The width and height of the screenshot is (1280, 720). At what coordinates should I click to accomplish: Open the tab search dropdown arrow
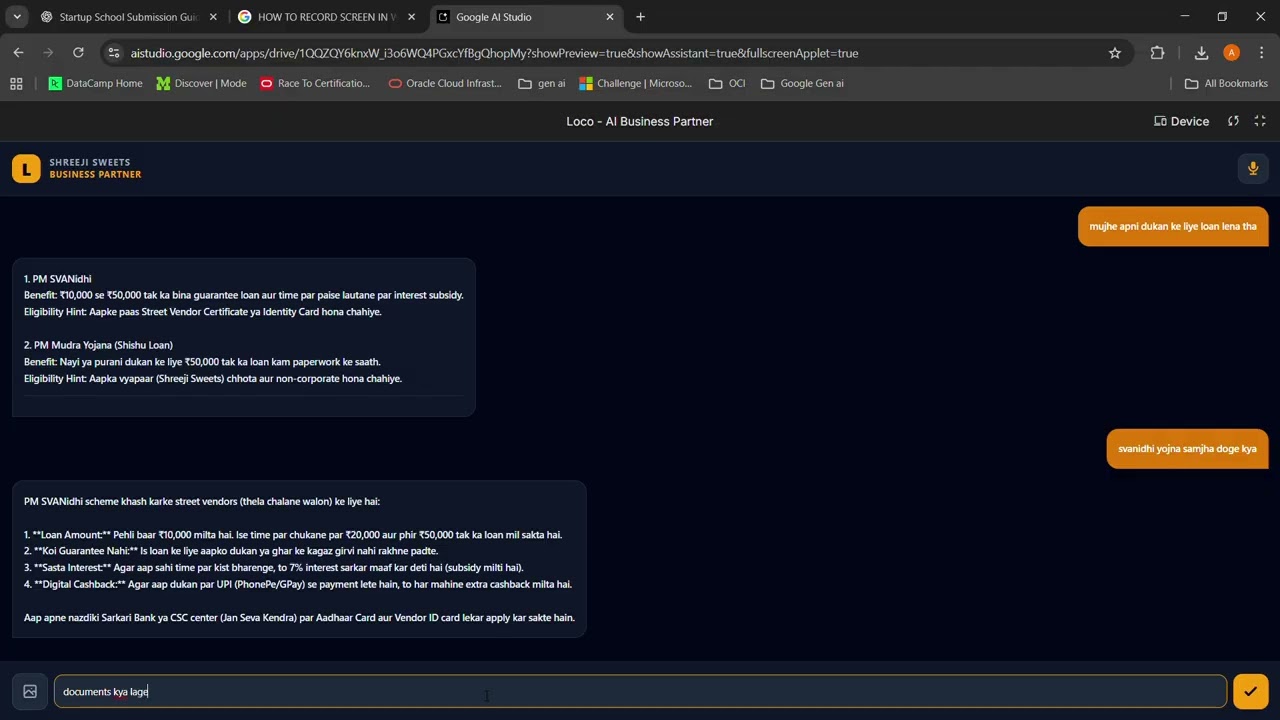click(17, 17)
